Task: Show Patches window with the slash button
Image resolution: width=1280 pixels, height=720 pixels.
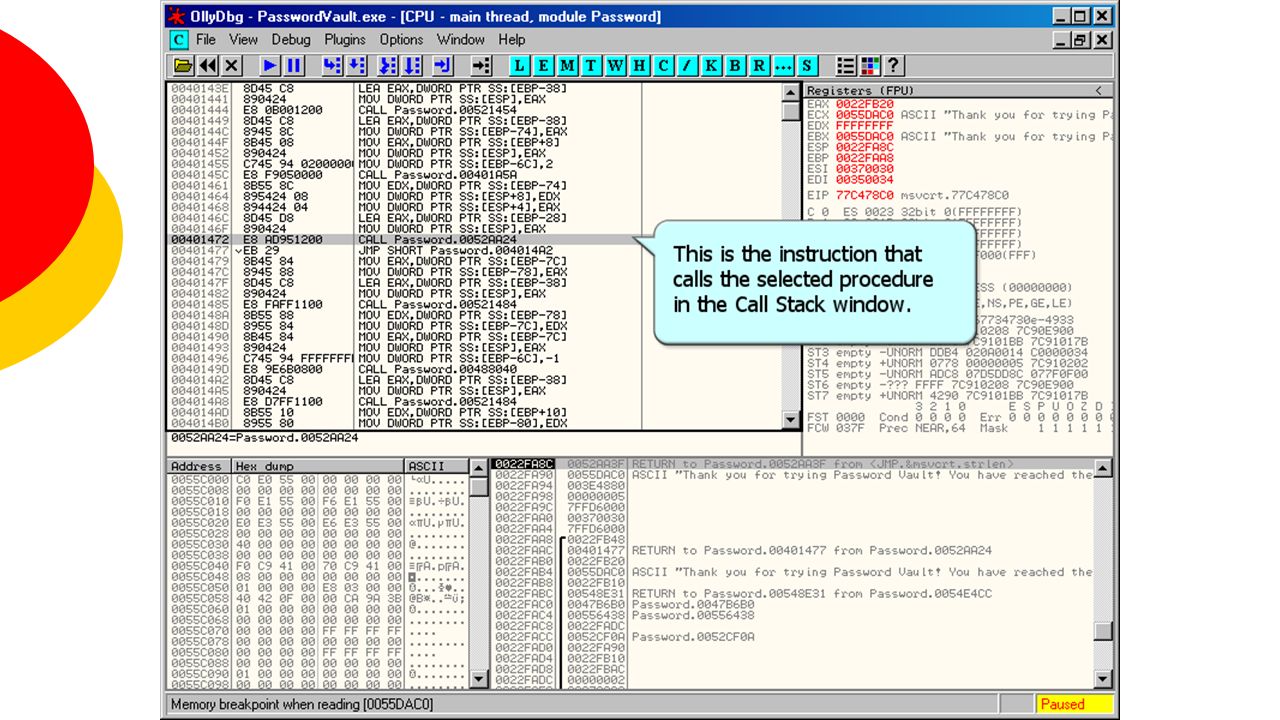Action: (x=687, y=66)
